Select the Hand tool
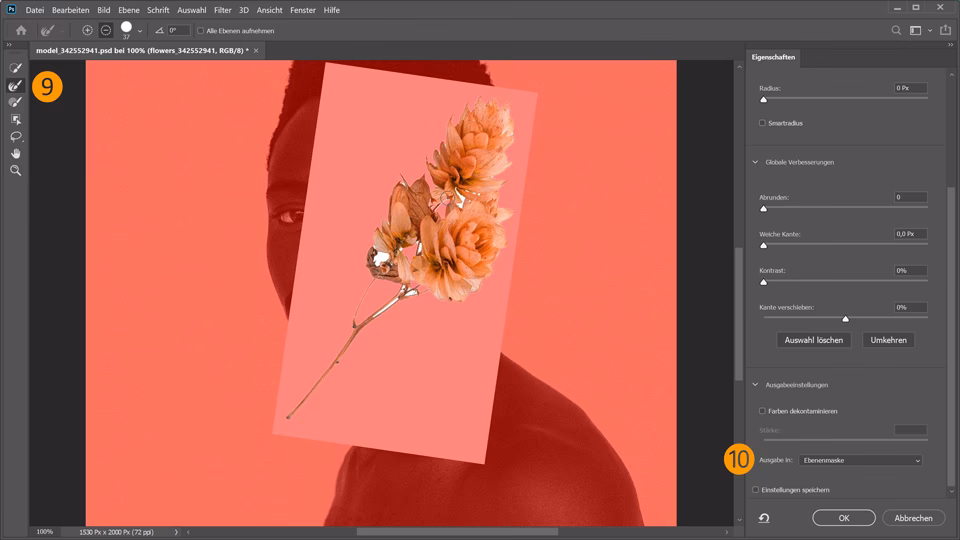This screenshot has height=540, width=960. point(16,154)
